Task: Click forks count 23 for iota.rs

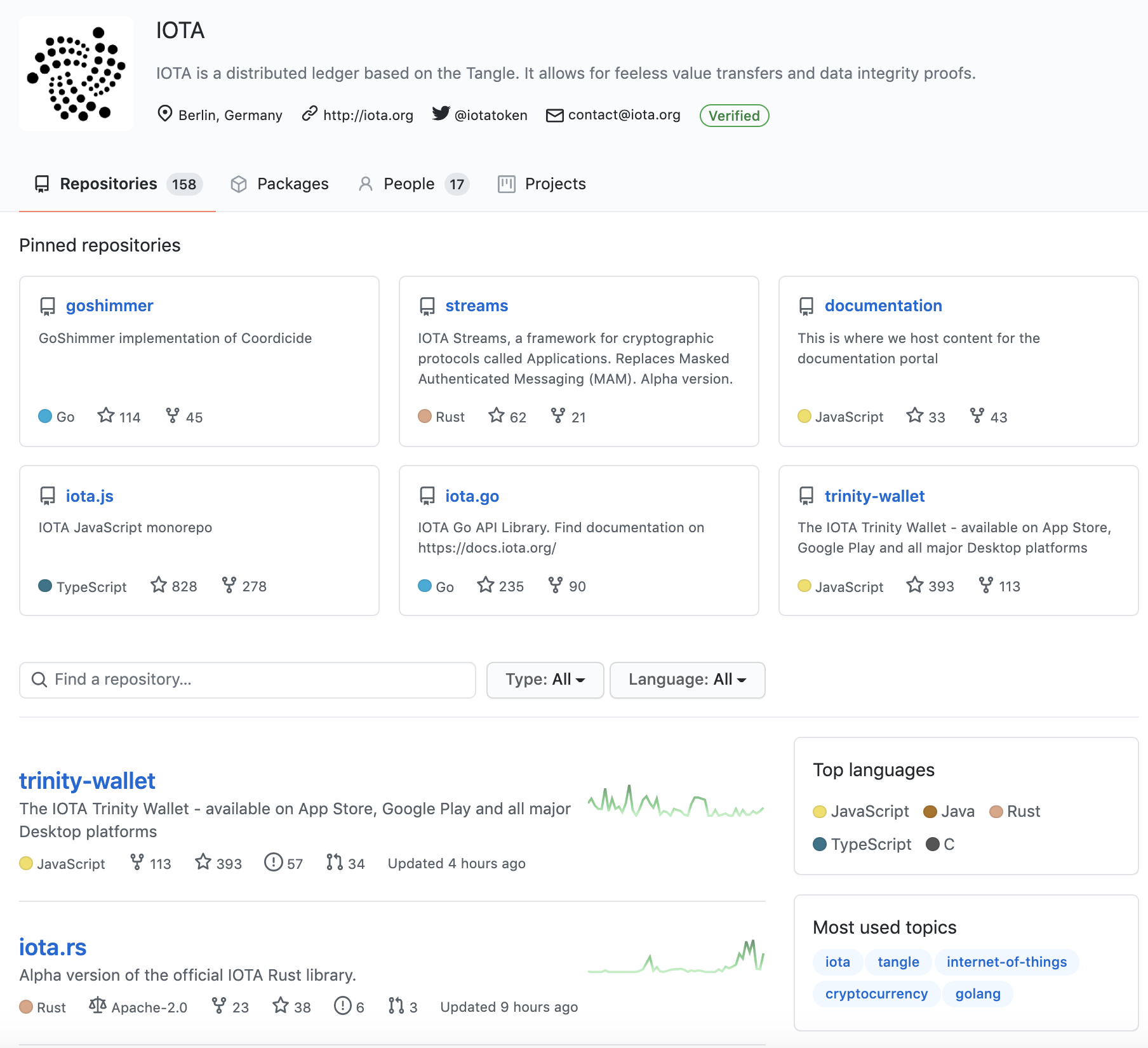Action: pos(230,1007)
